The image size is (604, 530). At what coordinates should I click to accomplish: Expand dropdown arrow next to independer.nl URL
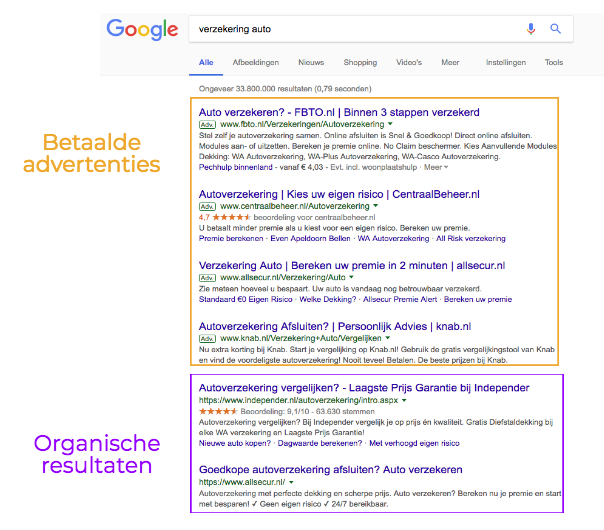pyautogui.click(x=404, y=400)
